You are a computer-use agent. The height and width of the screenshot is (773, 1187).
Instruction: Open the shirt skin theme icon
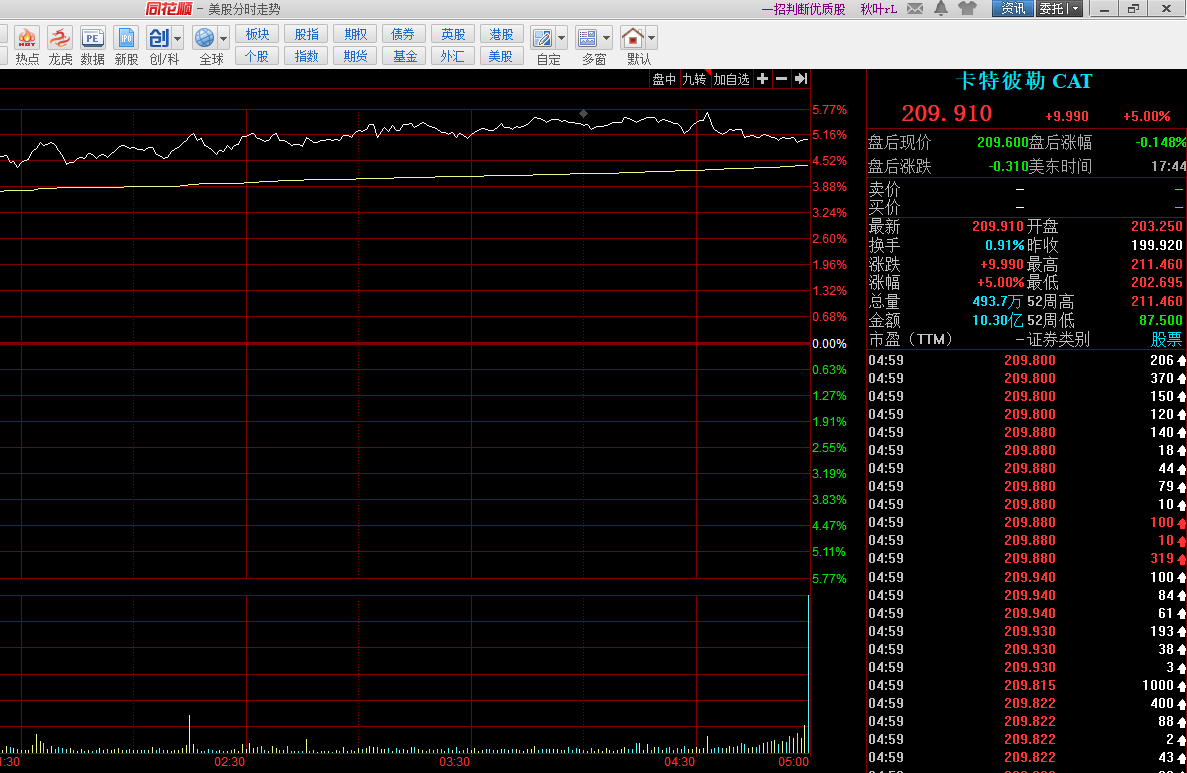pos(967,8)
